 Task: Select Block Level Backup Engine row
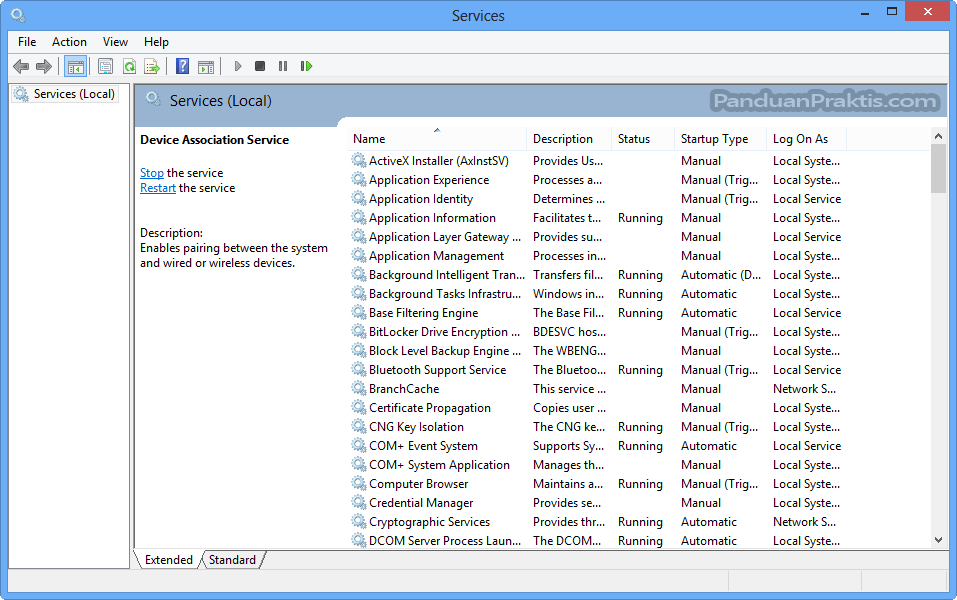tap(596, 350)
